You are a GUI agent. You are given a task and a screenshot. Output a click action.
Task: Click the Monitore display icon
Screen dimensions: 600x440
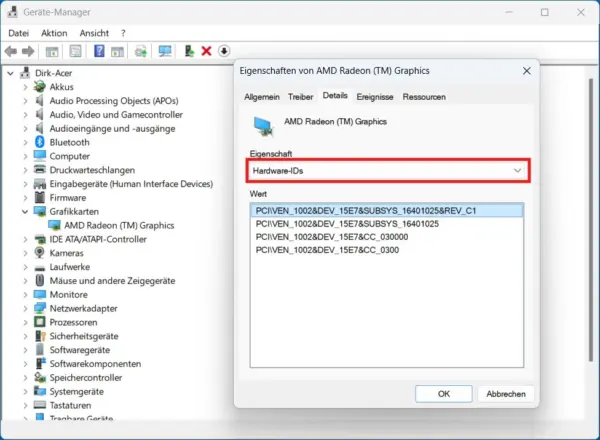[40, 294]
